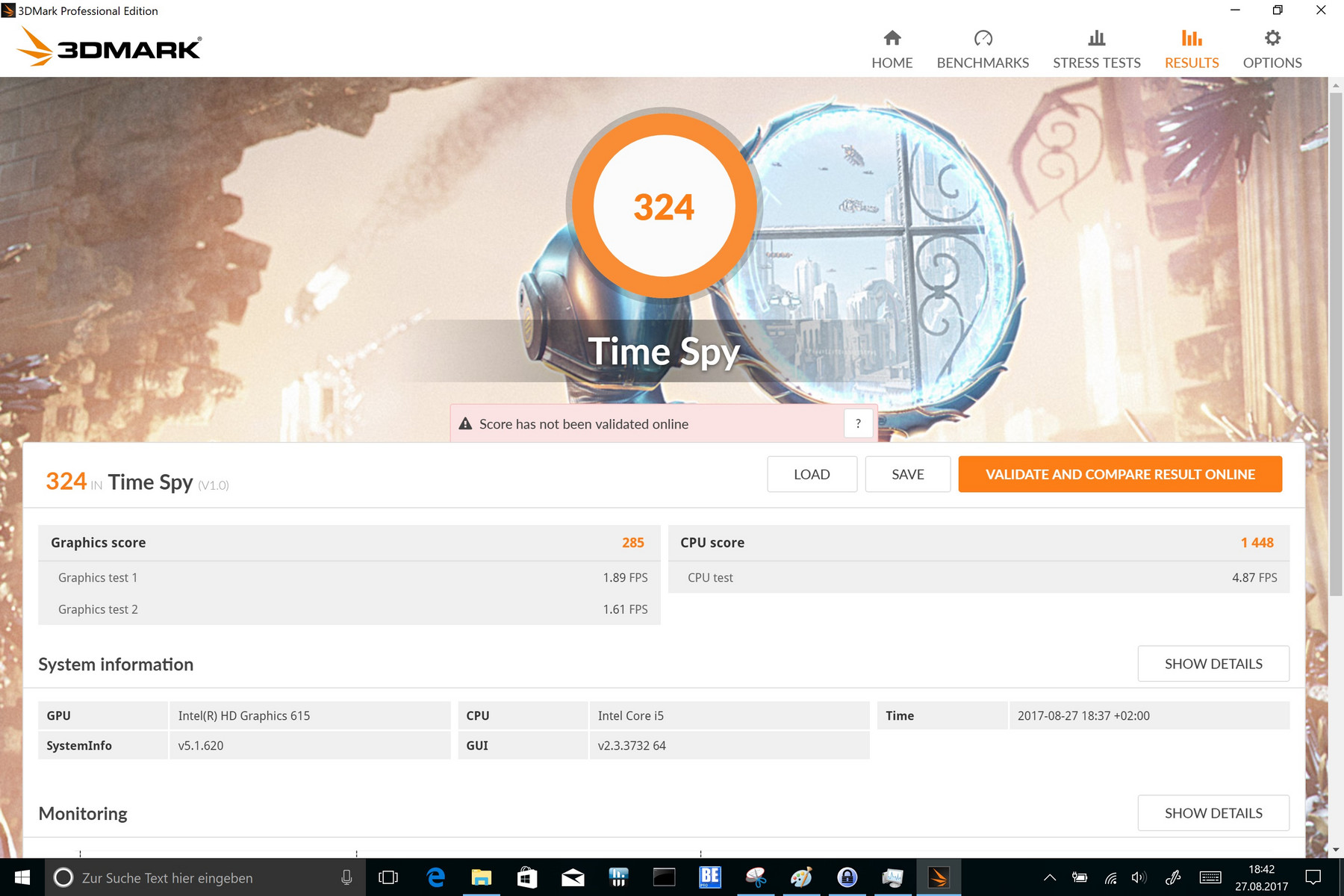Click the SystemInfo version v5.1.620
The width and height of the screenshot is (1344, 896).
tap(201, 745)
